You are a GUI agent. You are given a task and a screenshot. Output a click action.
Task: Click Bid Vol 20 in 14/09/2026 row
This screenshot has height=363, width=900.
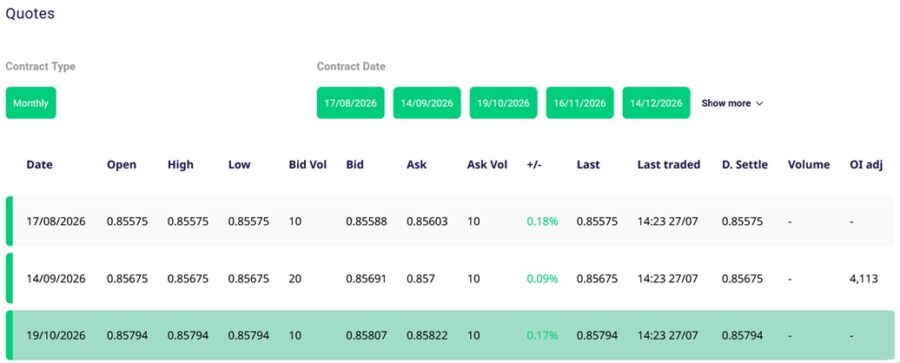[294, 279]
